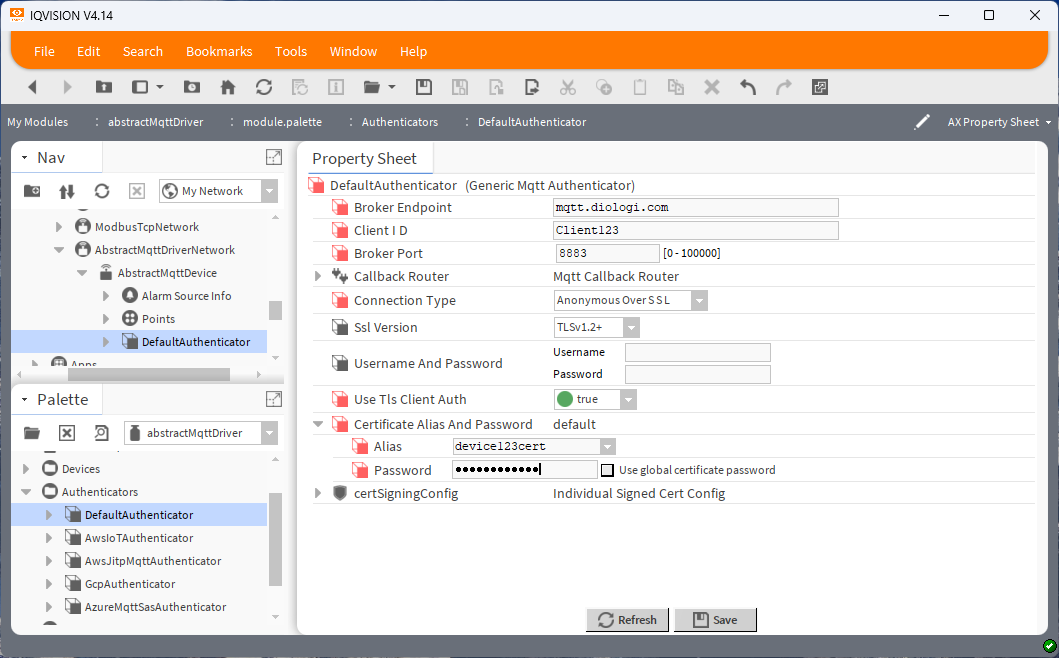Open the palette search (magnifier) icon
Image resolution: width=1059 pixels, height=658 pixels.
tap(100, 432)
